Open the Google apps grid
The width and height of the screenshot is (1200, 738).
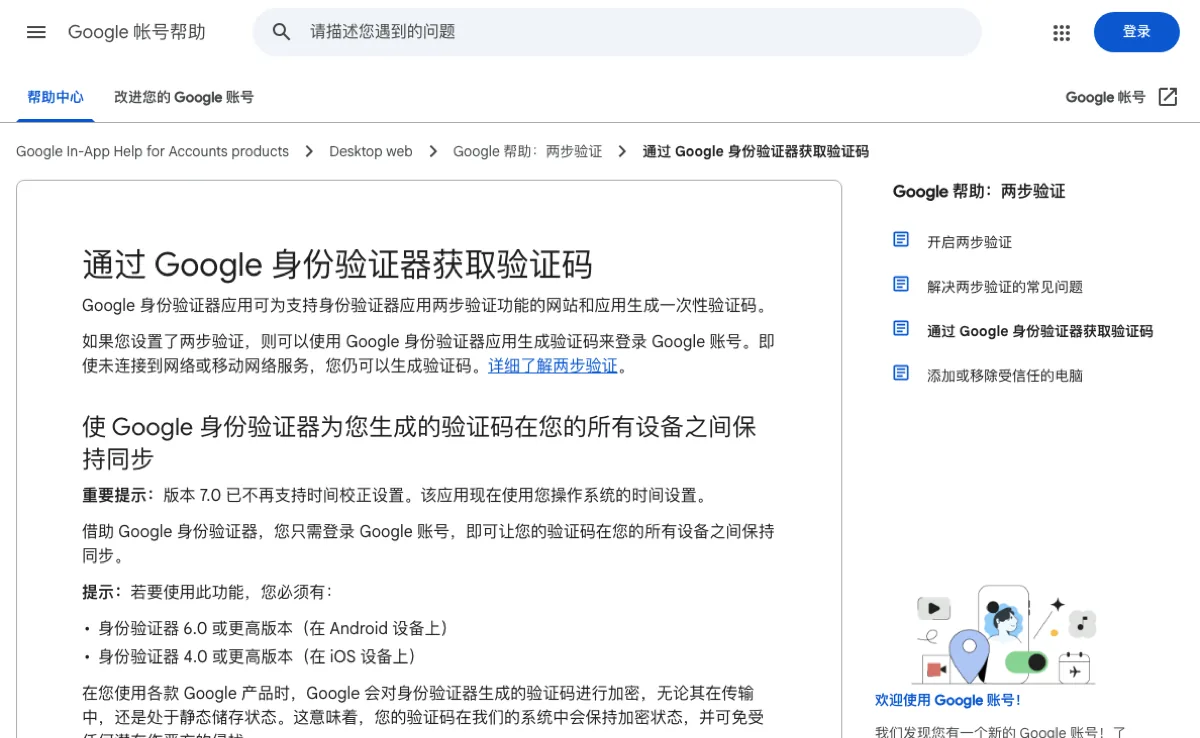click(x=1062, y=32)
